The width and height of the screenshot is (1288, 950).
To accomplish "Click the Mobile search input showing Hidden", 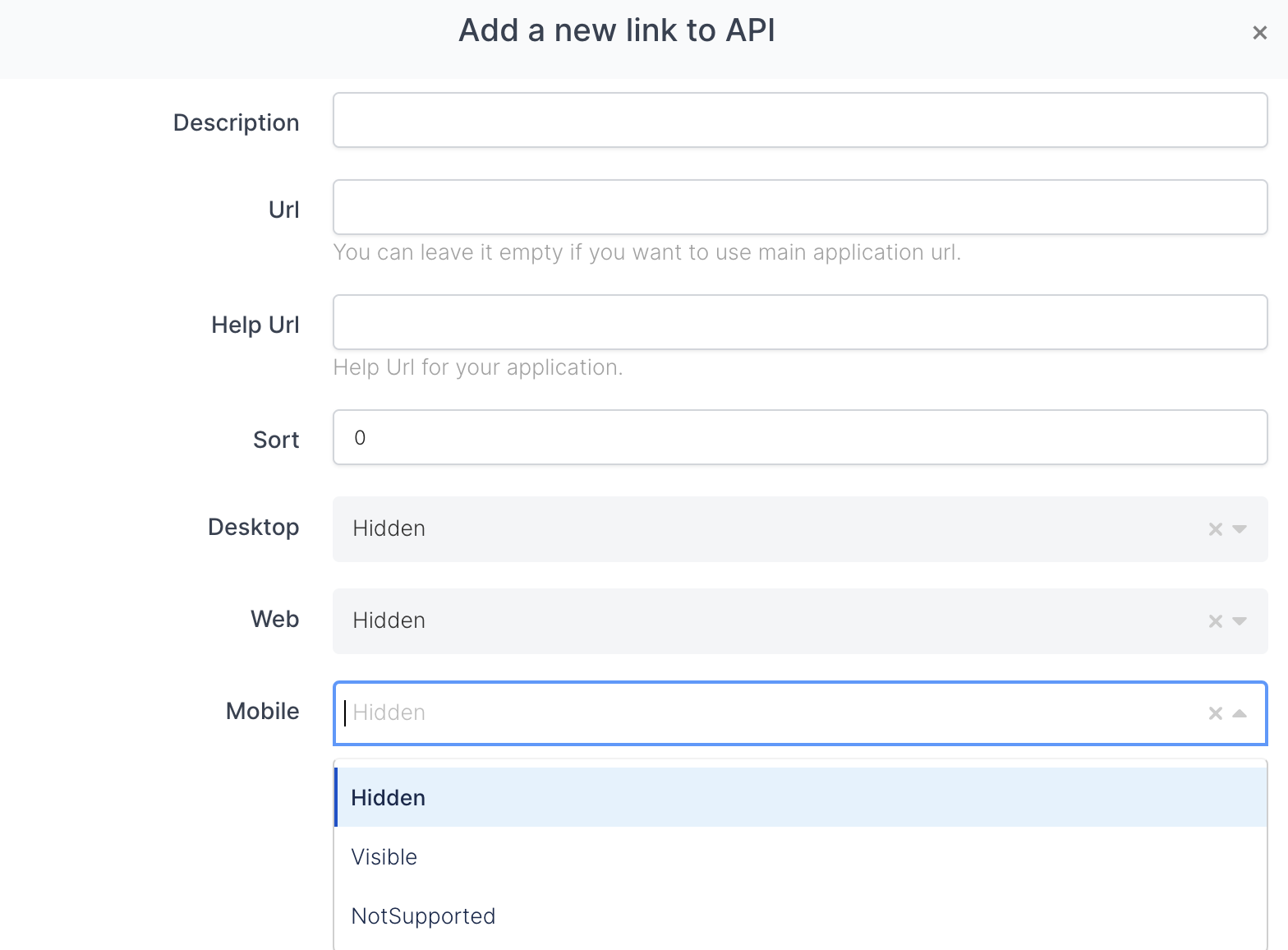I will (x=764, y=712).
